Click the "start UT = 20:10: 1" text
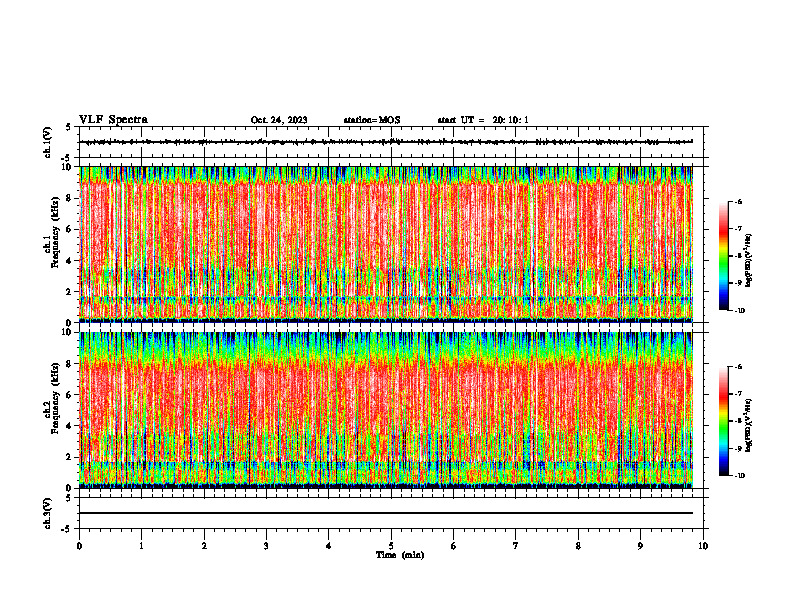Screen dimensions: 792x612 tap(483, 120)
